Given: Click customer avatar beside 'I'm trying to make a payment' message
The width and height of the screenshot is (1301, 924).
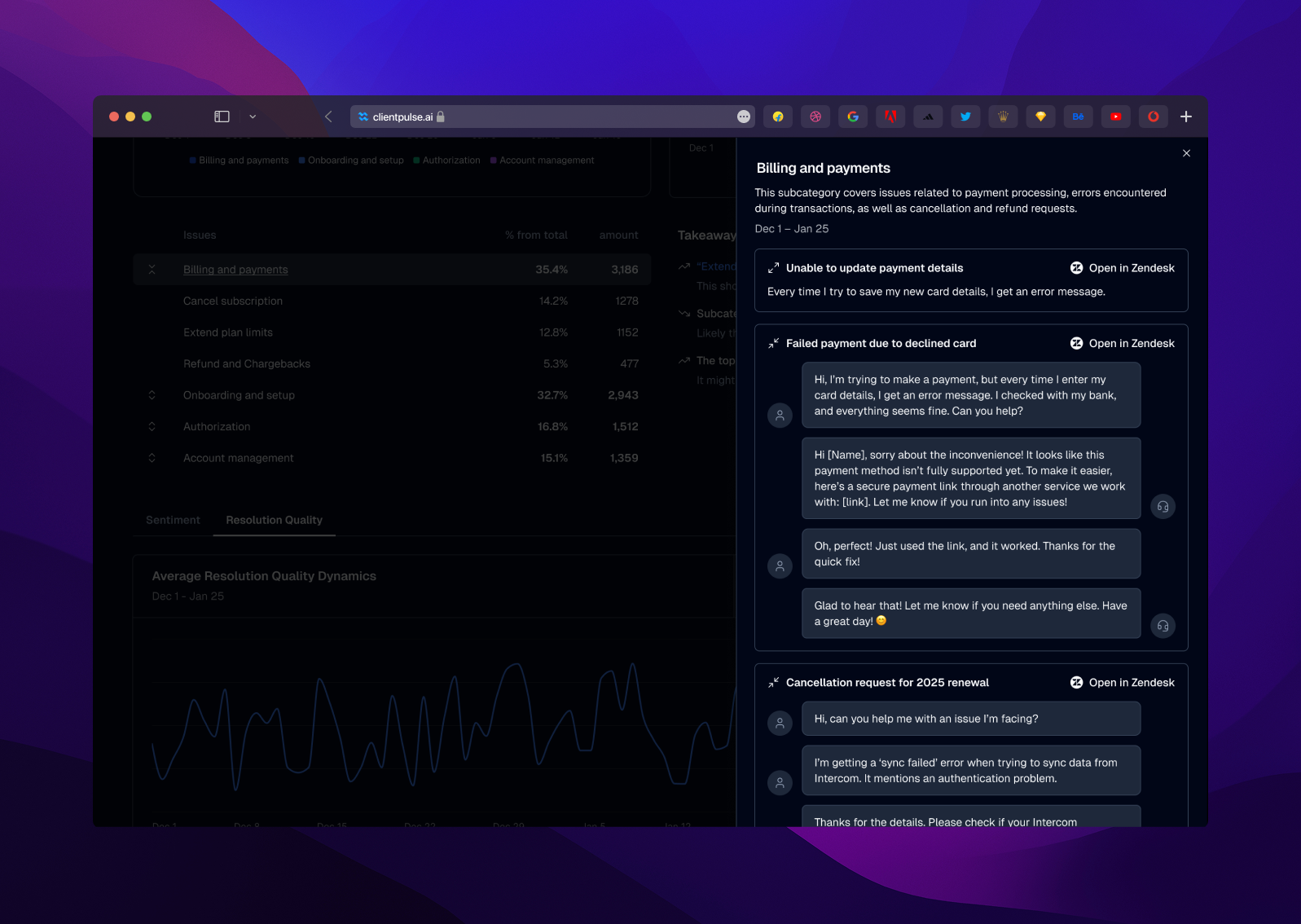Looking at the screenshot, I should click(780, 416).
